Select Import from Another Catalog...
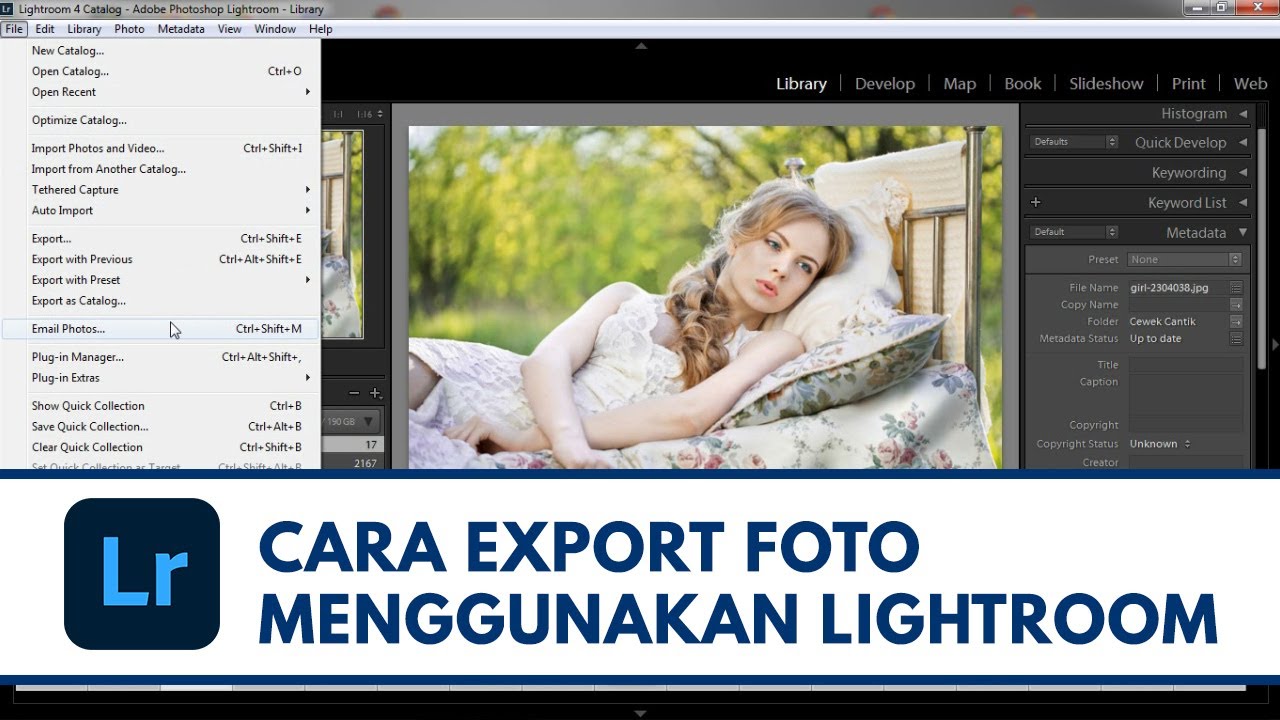 point(160,169)
